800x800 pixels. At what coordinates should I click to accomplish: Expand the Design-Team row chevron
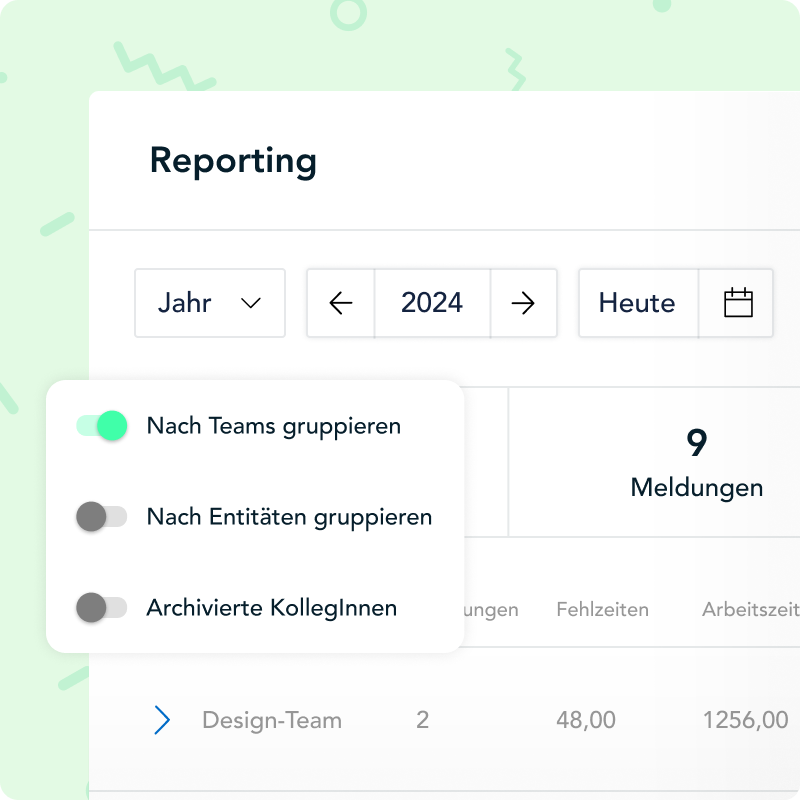click(x=162, y=720)
